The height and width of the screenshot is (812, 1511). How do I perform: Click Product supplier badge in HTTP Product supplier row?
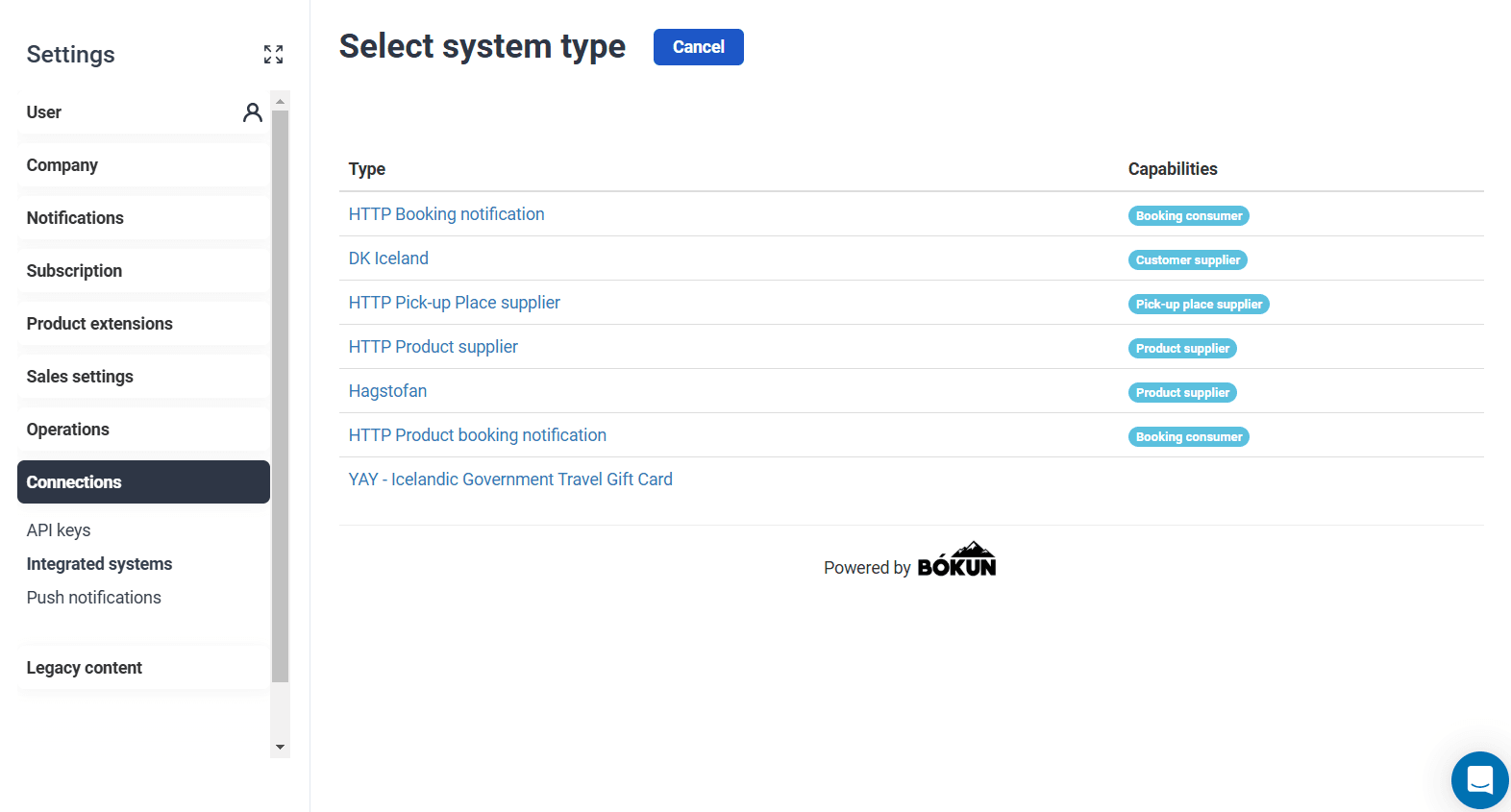pyautogui.click(x=1182, y=349)
